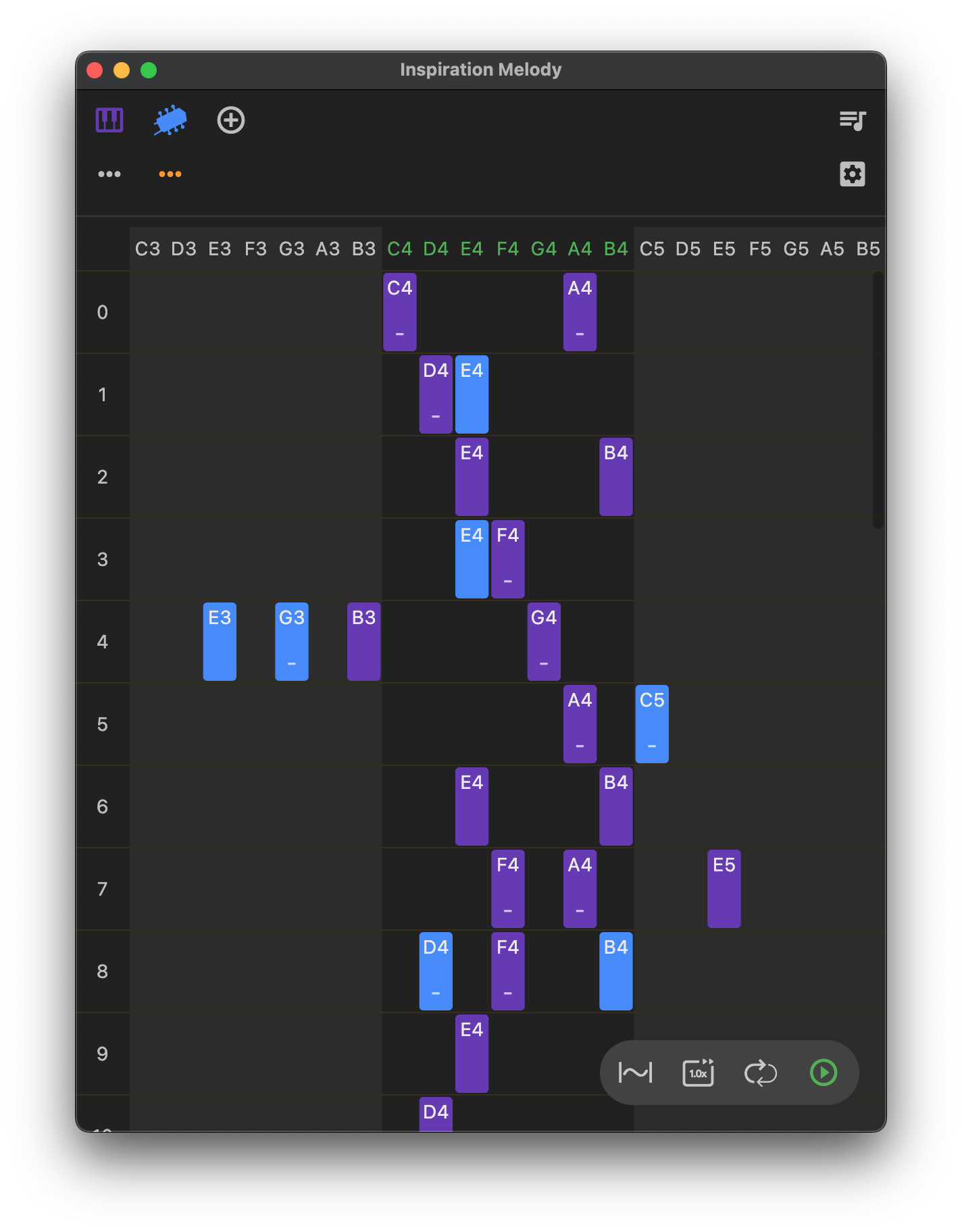Click the waveform curve icon

(636, 1073)
